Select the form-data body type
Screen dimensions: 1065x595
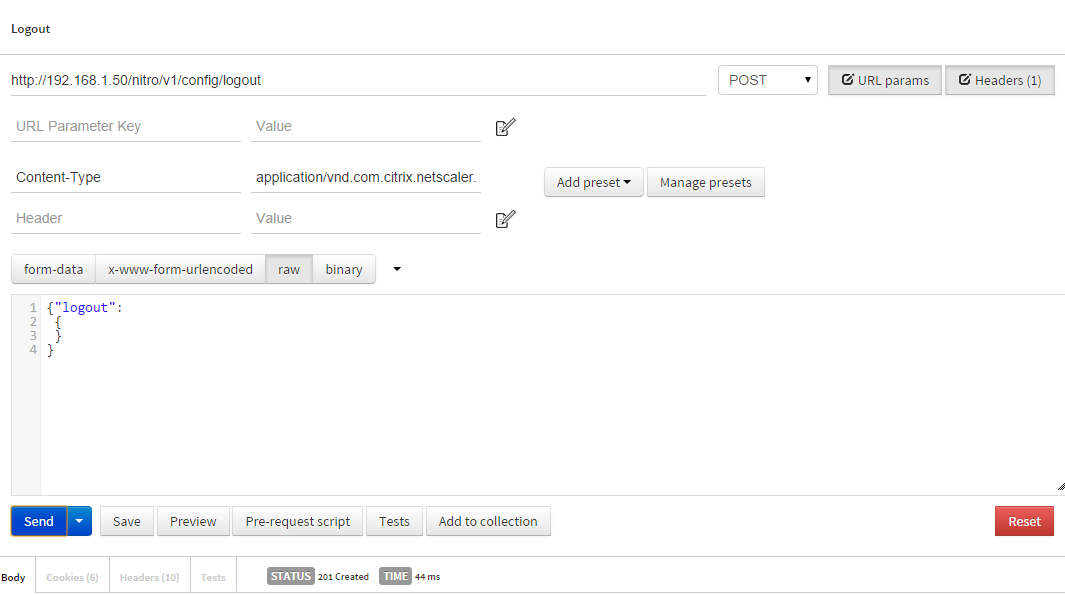(53, 269)
